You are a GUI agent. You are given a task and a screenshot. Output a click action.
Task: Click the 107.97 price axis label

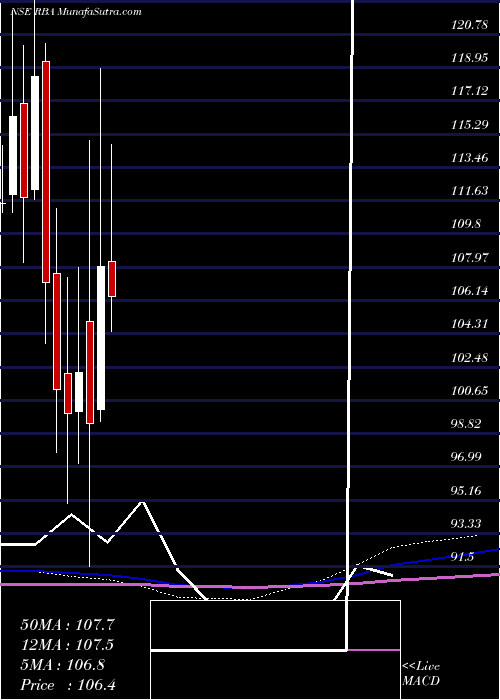point(470,258)
